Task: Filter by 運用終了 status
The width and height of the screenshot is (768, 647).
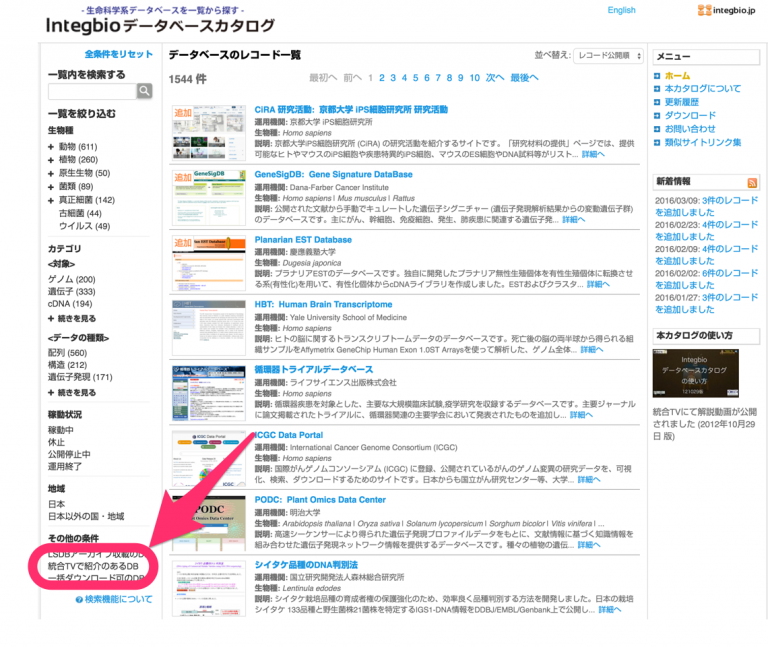Action: (65, 467)
